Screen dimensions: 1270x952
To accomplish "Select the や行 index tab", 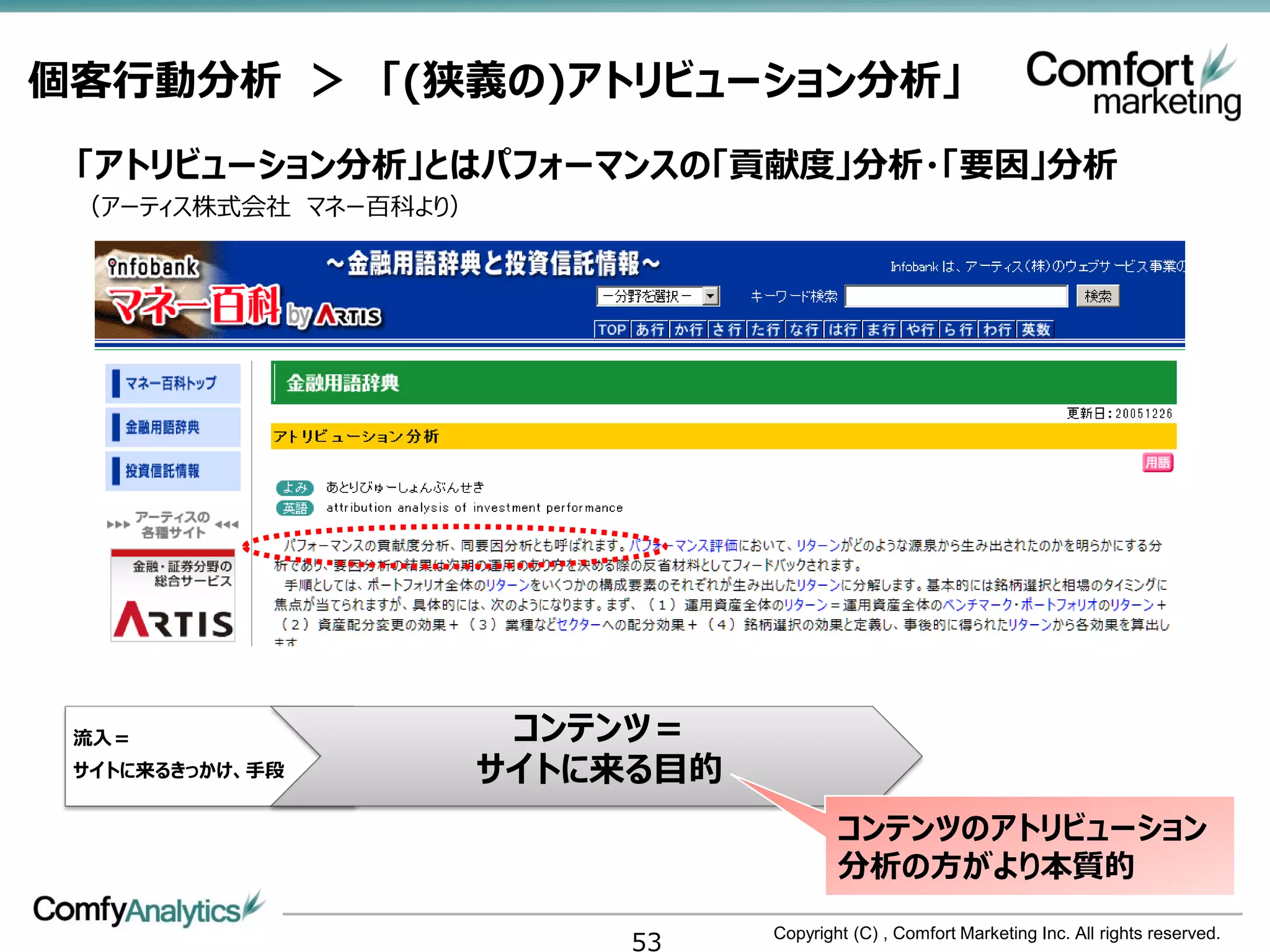I will click(x=920, y=330).
